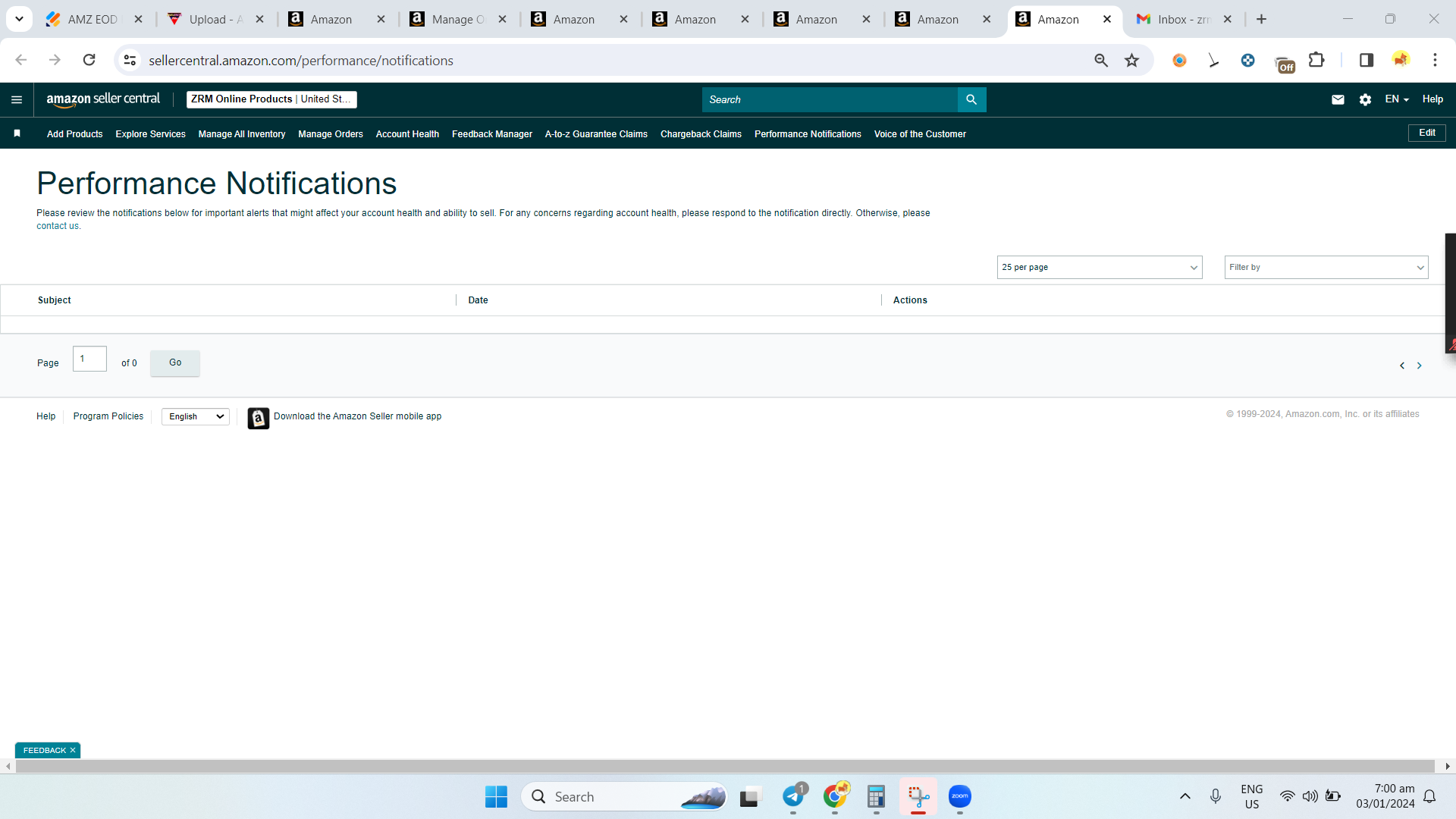Click the Amazon Seller mobile app icon
The width and height of the screenshot is (1456, 819).
[258, 418]
